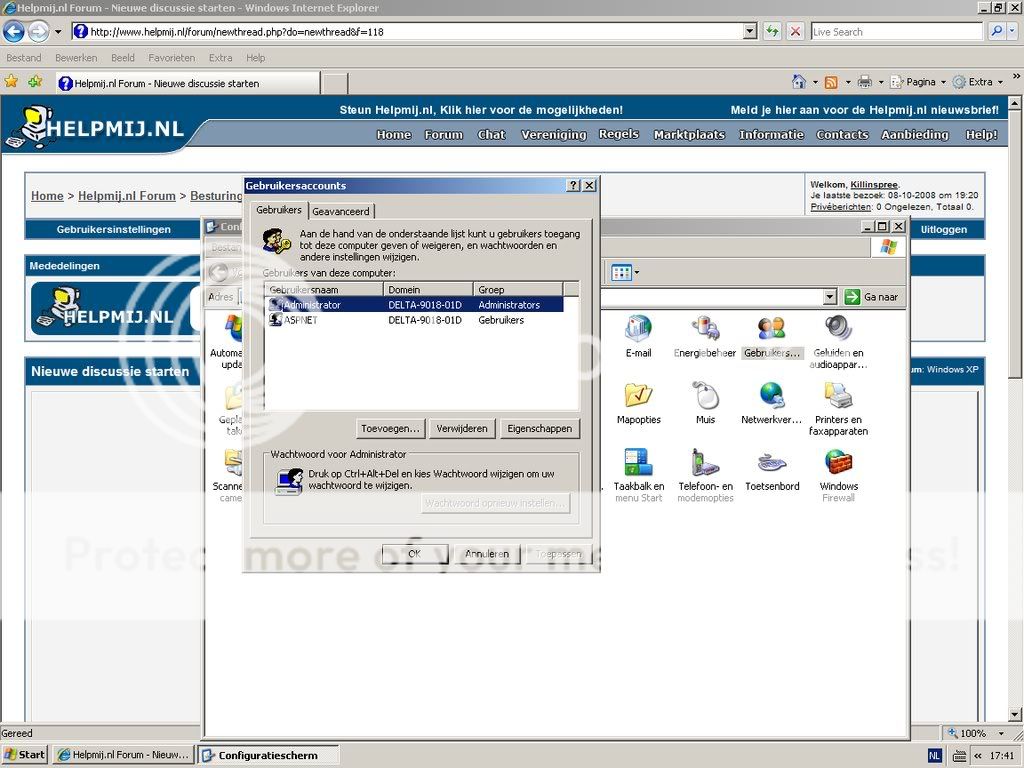Switch to the Geavanceerd tab
1024x768 pixels.
(341, 211)
